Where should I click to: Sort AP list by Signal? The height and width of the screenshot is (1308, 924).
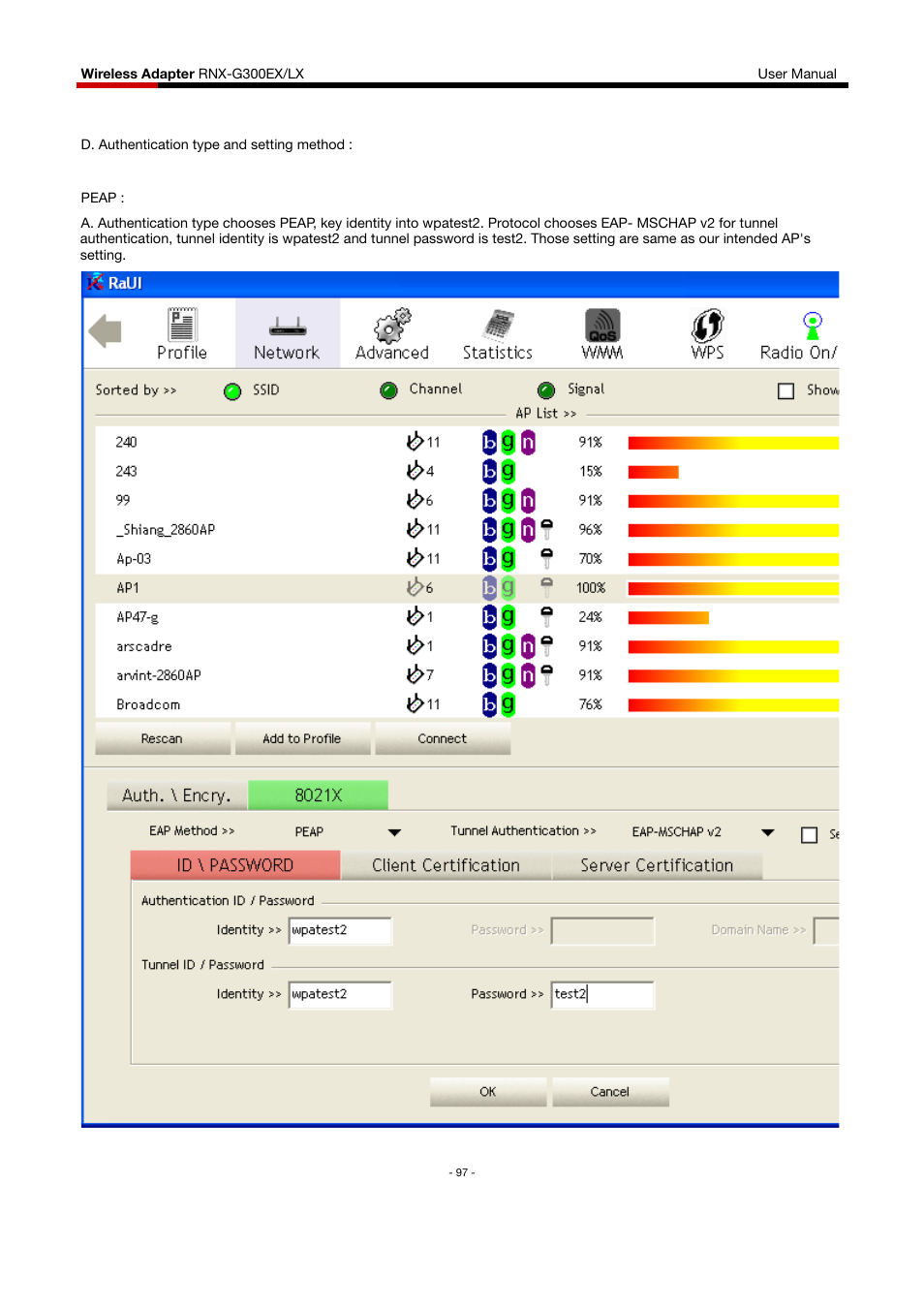(x=546, y=390)
